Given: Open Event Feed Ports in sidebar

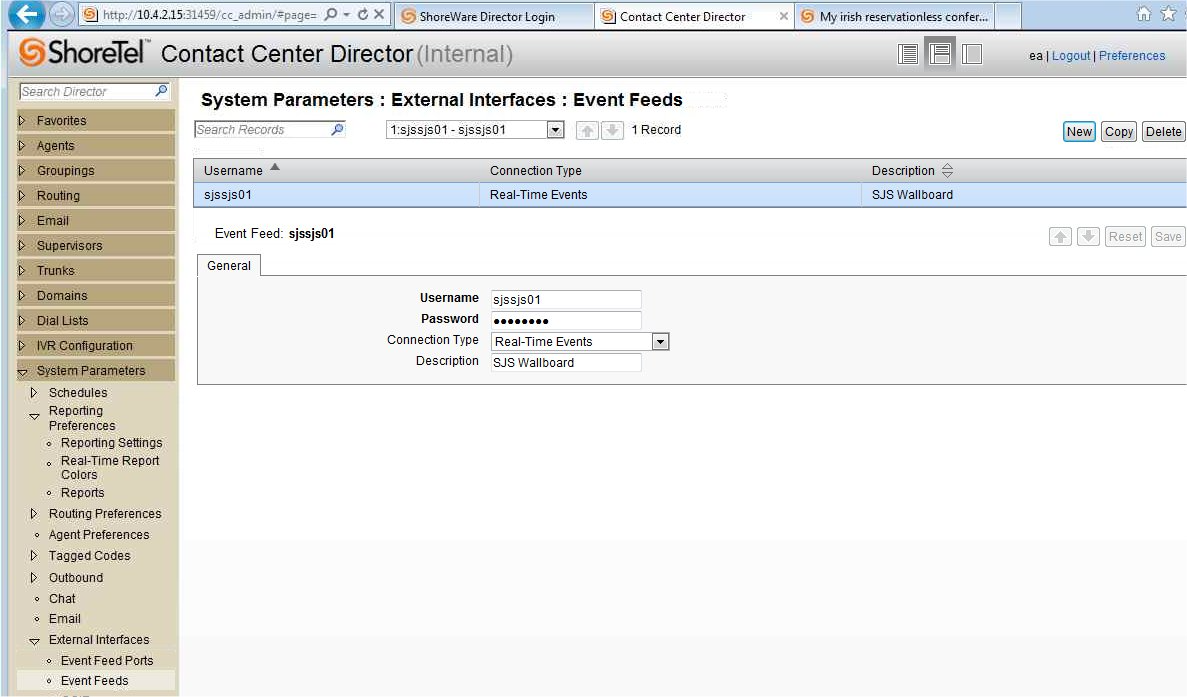Looking at the screenshot, I should pyautogui.click(x=107, y=660).
